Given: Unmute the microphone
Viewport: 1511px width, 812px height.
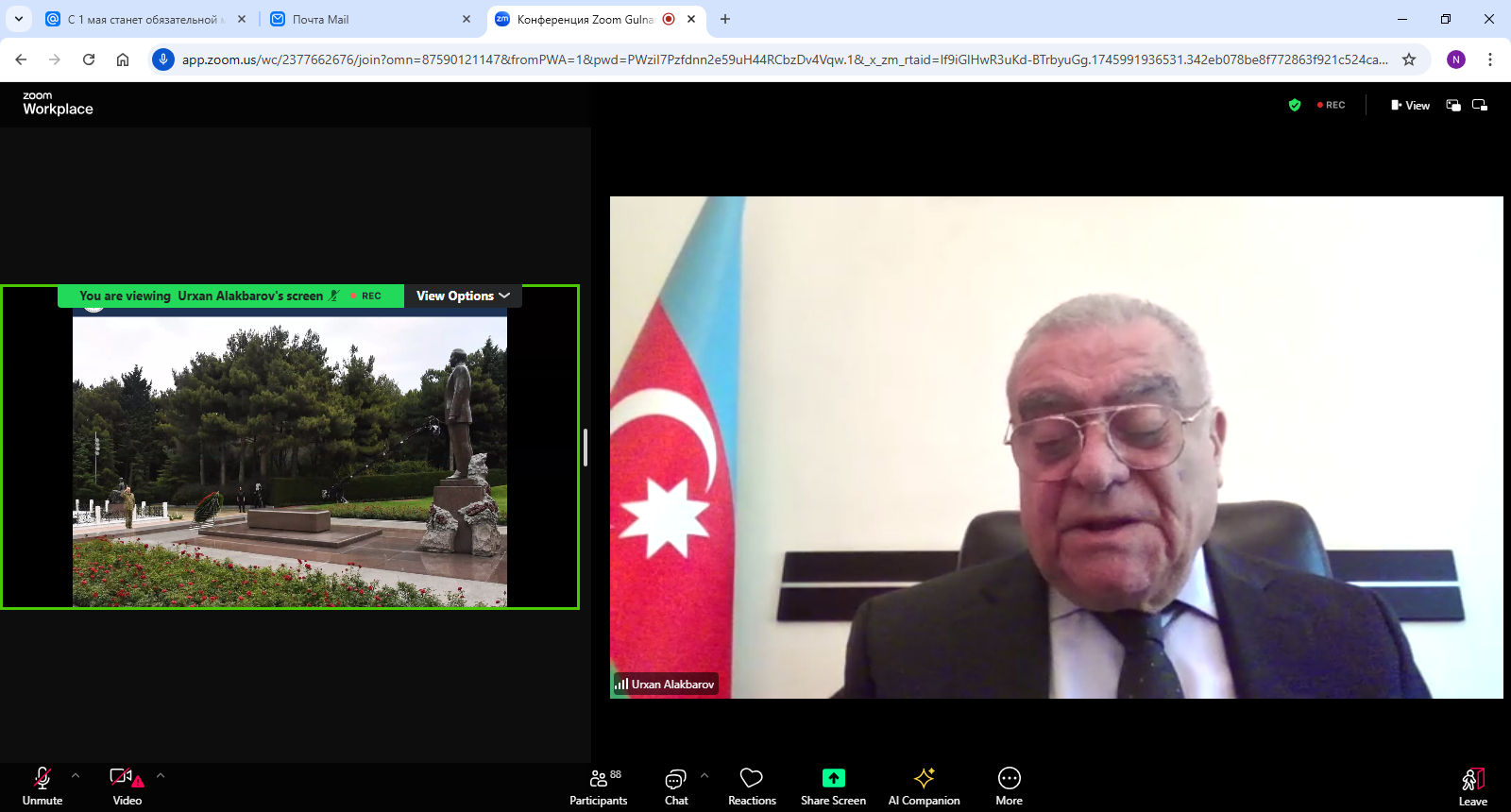Looking at the screenshot, I should [x=42, y=786].
